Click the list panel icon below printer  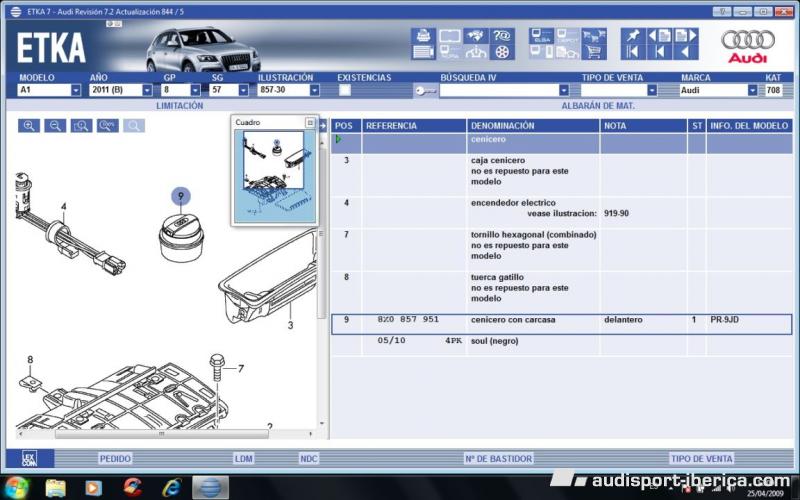click(423, 52)
